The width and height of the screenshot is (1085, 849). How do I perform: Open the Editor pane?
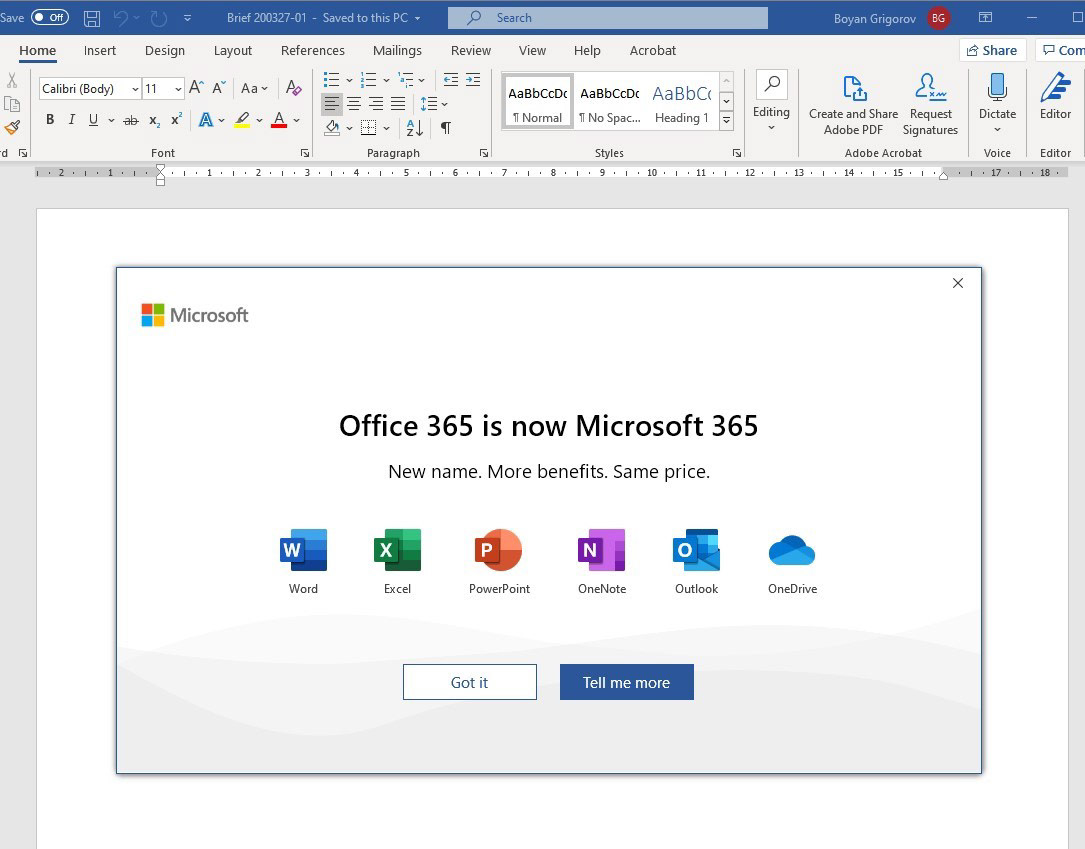[1055, 97]
